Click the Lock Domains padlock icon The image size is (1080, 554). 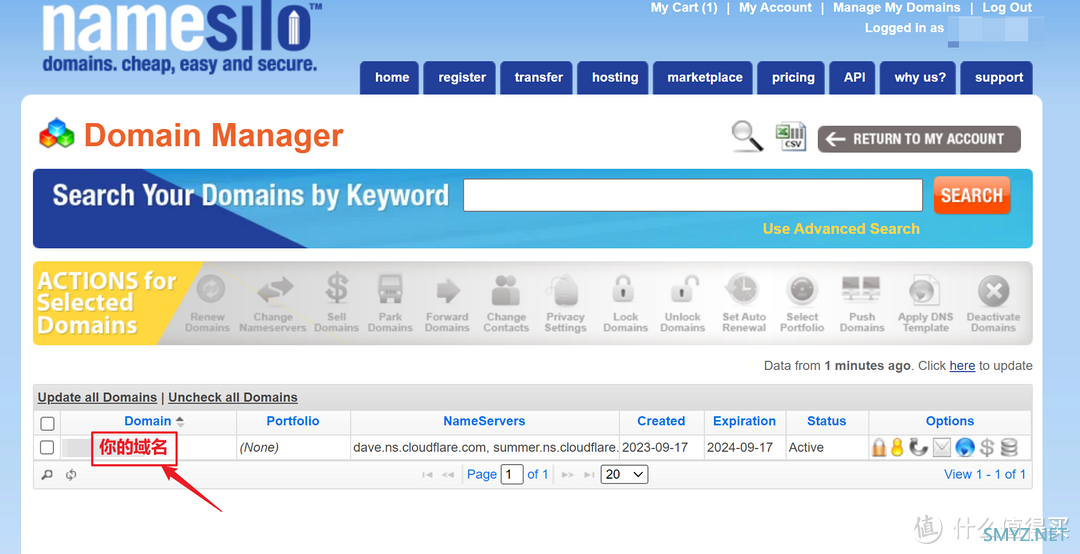coord(623,289)
